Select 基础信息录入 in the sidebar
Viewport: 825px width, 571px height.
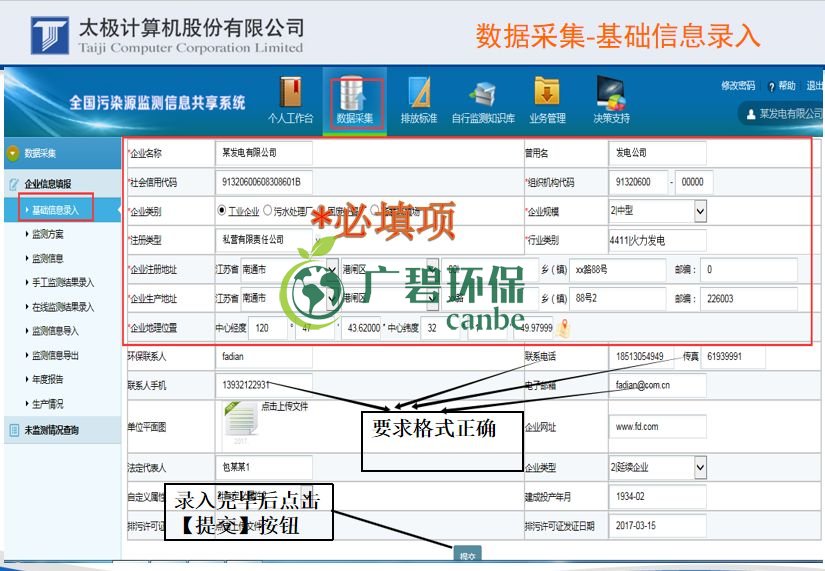(56, 209)
